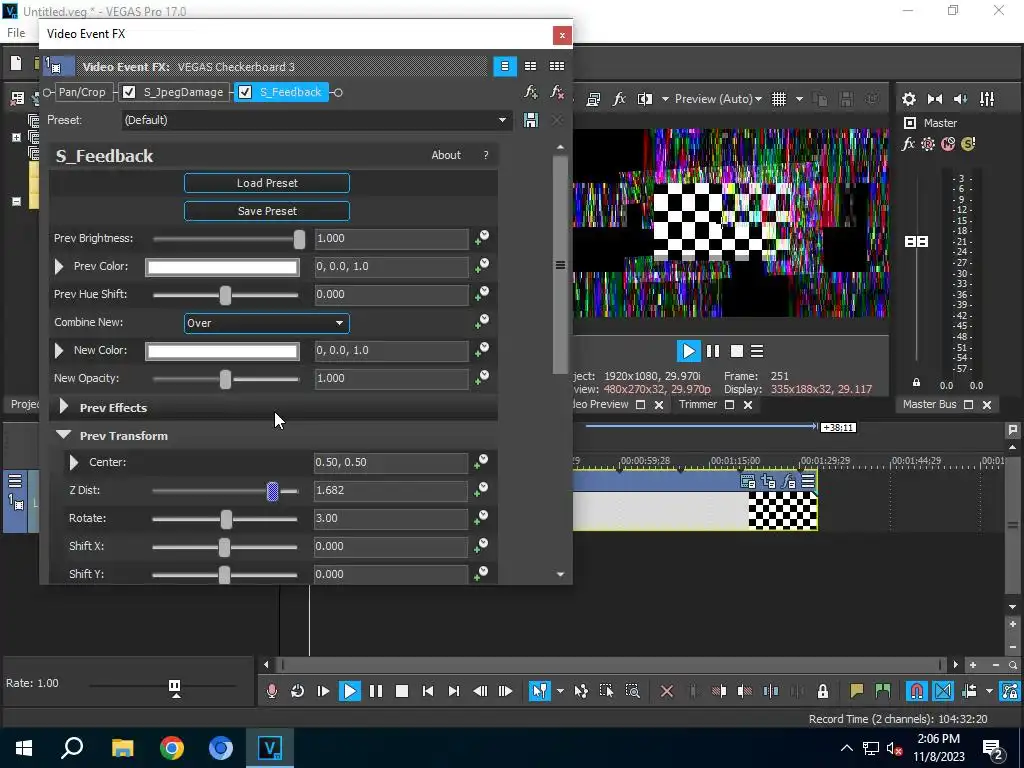1024x768 pixels.
Task: Click the Save Preset floppy disk icon
Action: click(531, 120)
